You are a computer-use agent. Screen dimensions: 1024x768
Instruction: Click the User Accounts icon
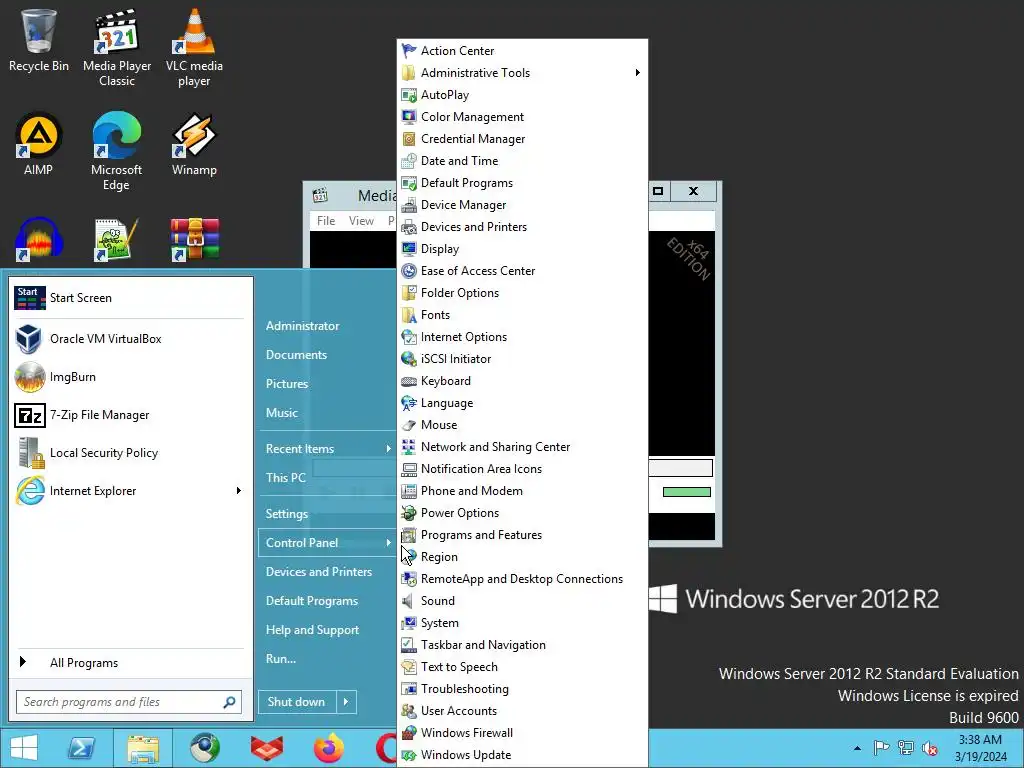point(409,711)
